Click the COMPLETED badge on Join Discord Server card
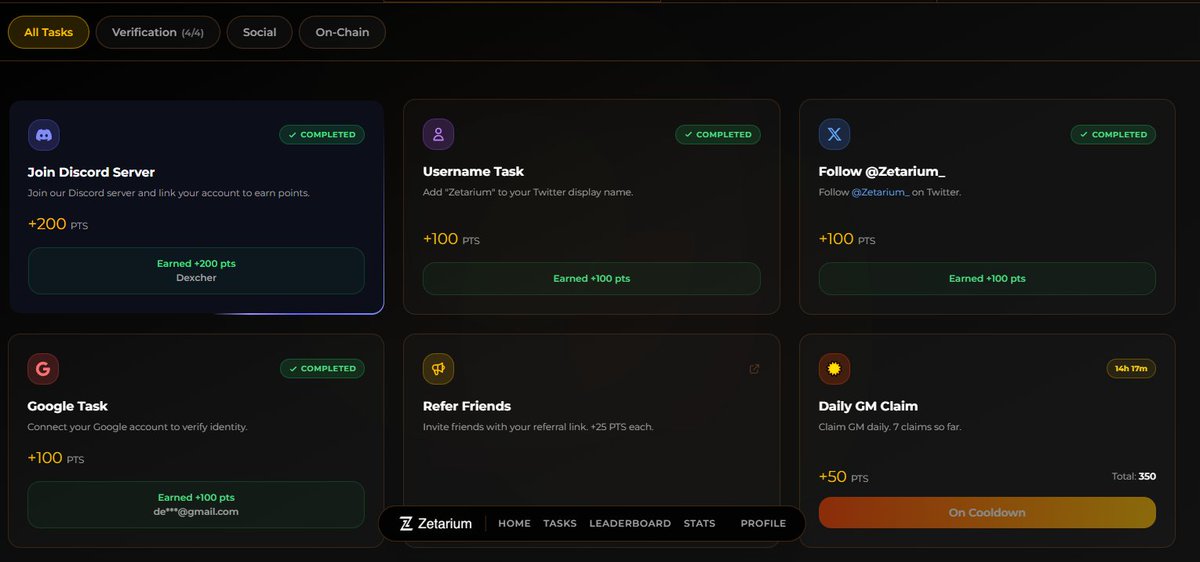 [x=322, y=134]
